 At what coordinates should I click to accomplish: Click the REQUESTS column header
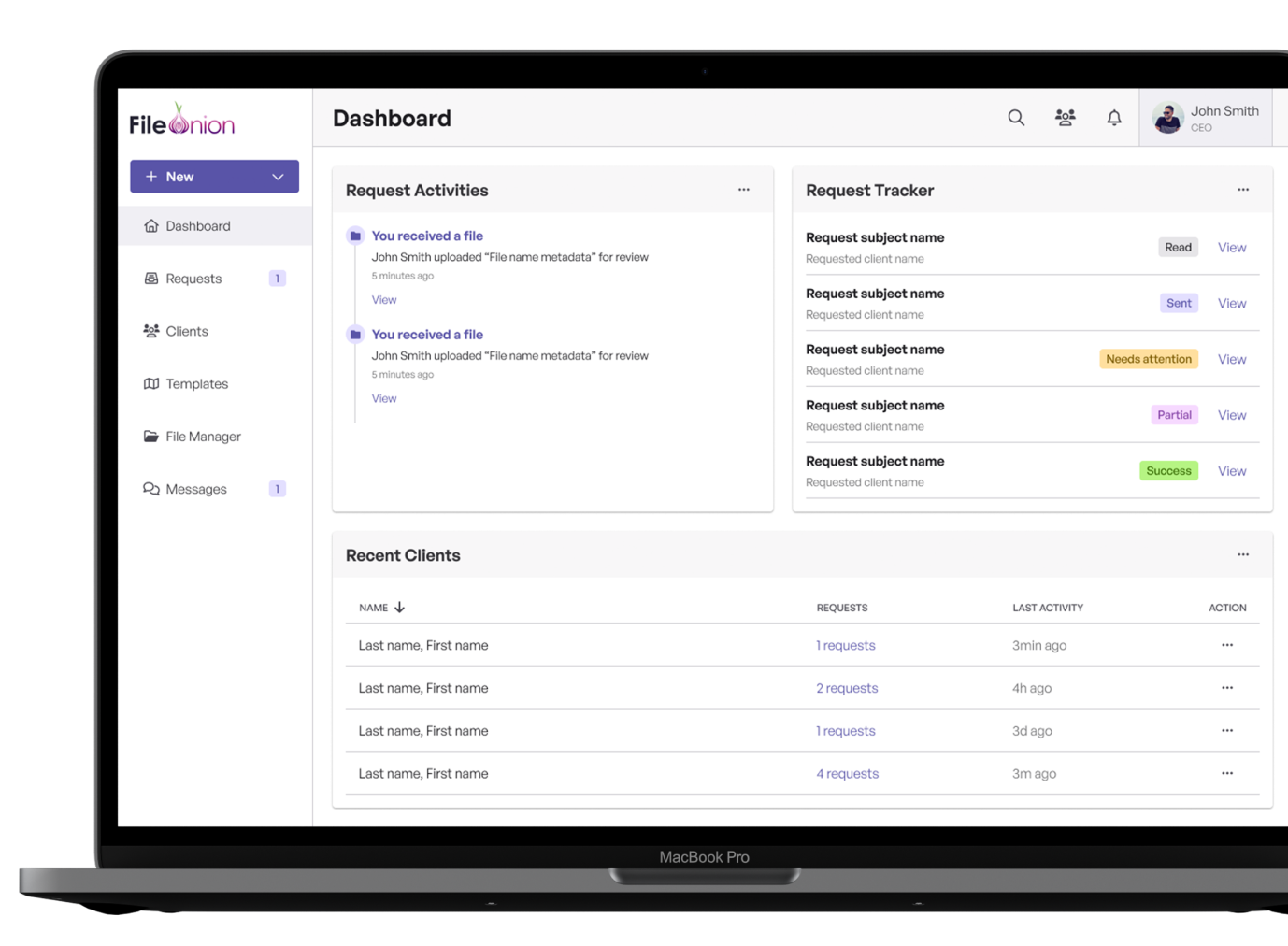click(842, 608)
